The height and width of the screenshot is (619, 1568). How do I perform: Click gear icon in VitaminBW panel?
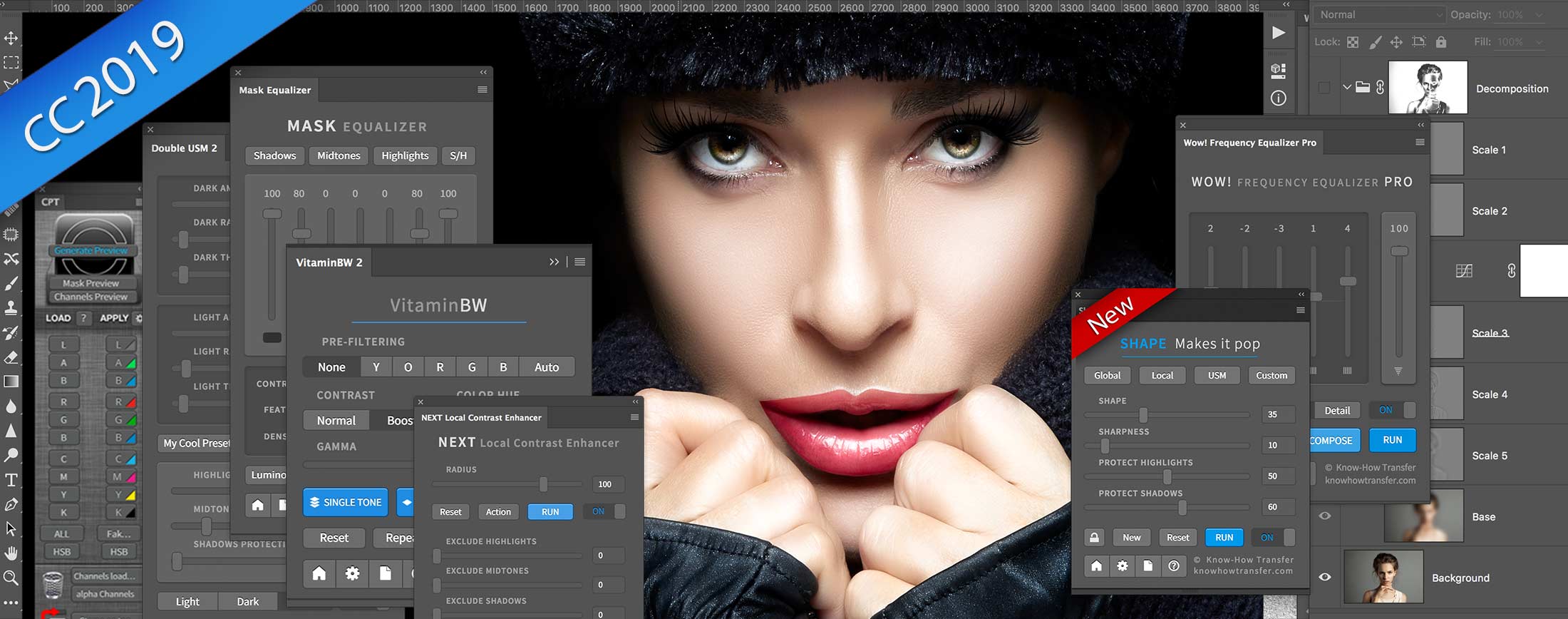click(352, 573)
